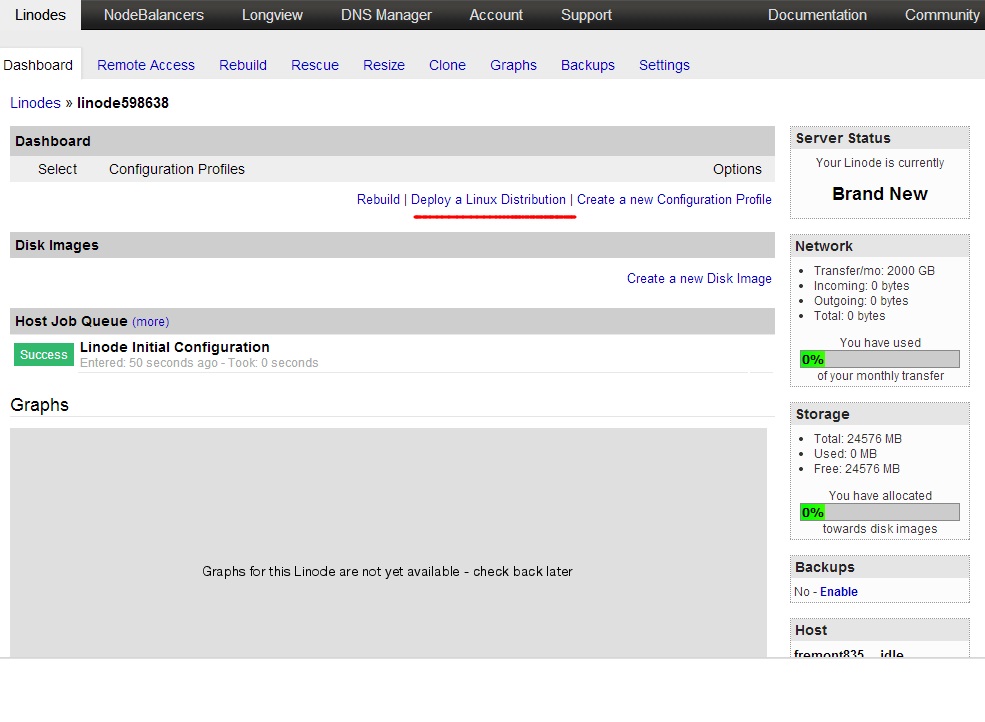Click Linode Initial Configuration job title
The image size is (985, 722).
(175, 347)
